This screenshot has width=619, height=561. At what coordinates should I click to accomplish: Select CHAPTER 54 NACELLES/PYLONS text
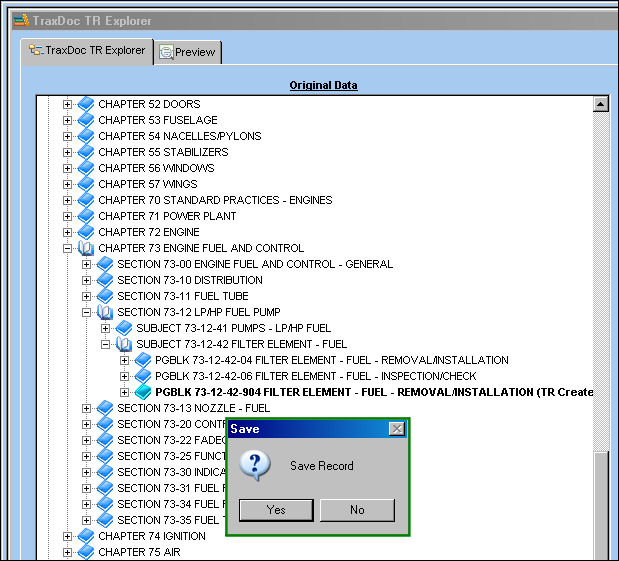[180, 136]
